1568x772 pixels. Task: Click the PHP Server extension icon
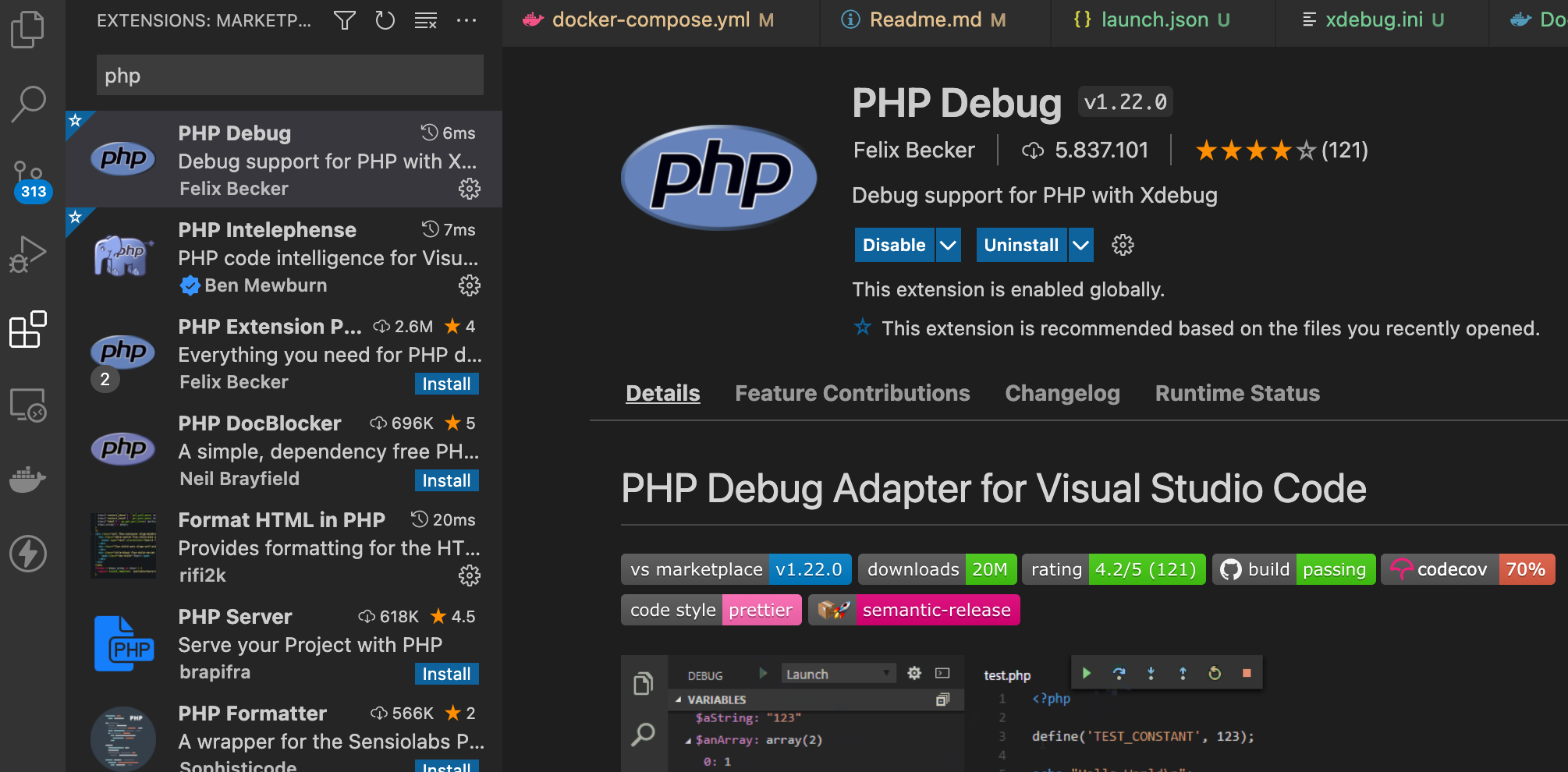click(x=124, y=643)
